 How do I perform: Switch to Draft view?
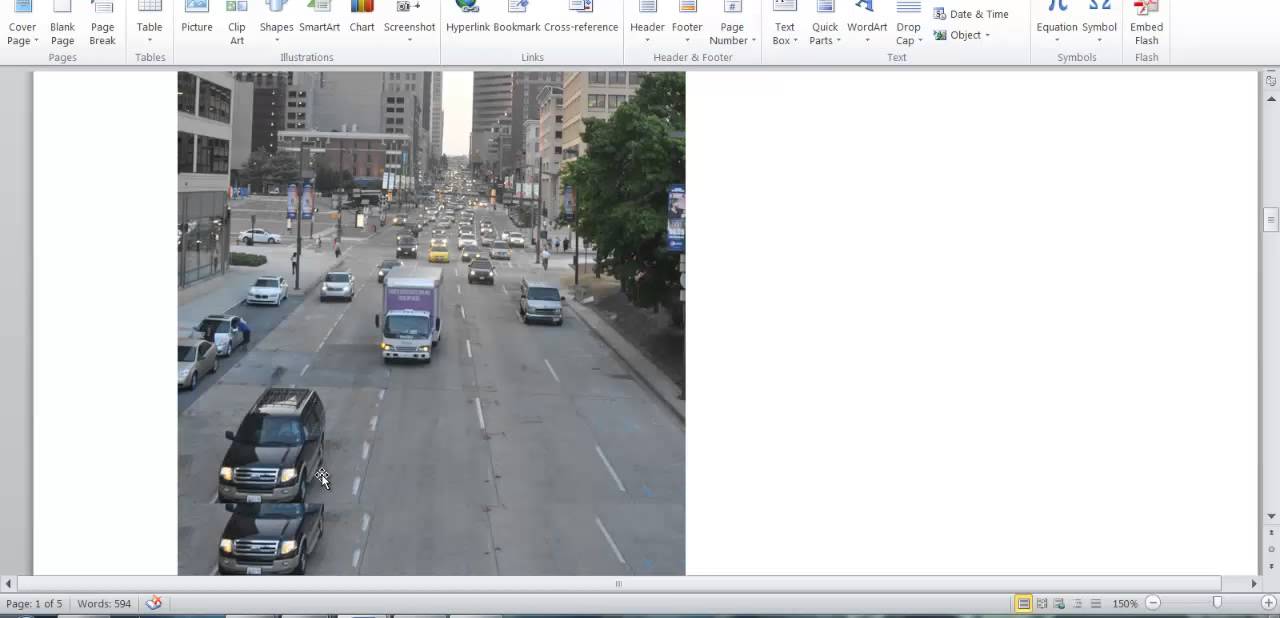tap(1096, 603)
